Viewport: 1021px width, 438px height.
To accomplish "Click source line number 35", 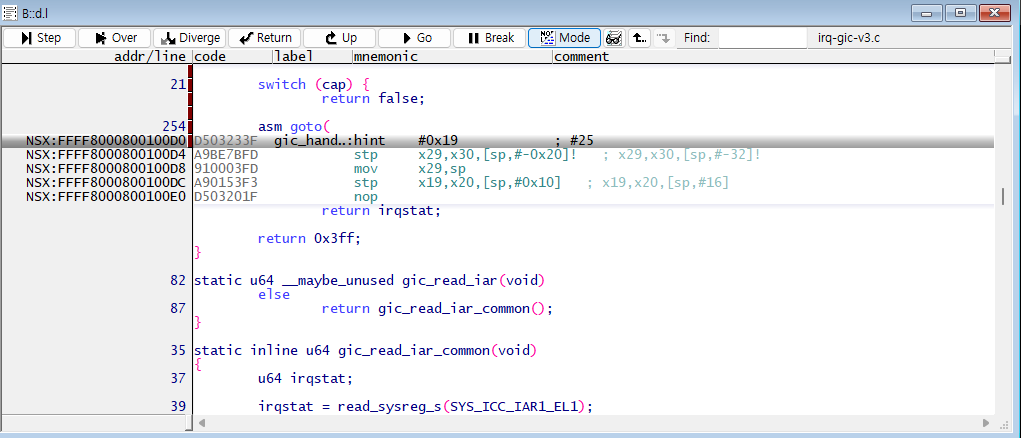I will [x=178, y=350].
